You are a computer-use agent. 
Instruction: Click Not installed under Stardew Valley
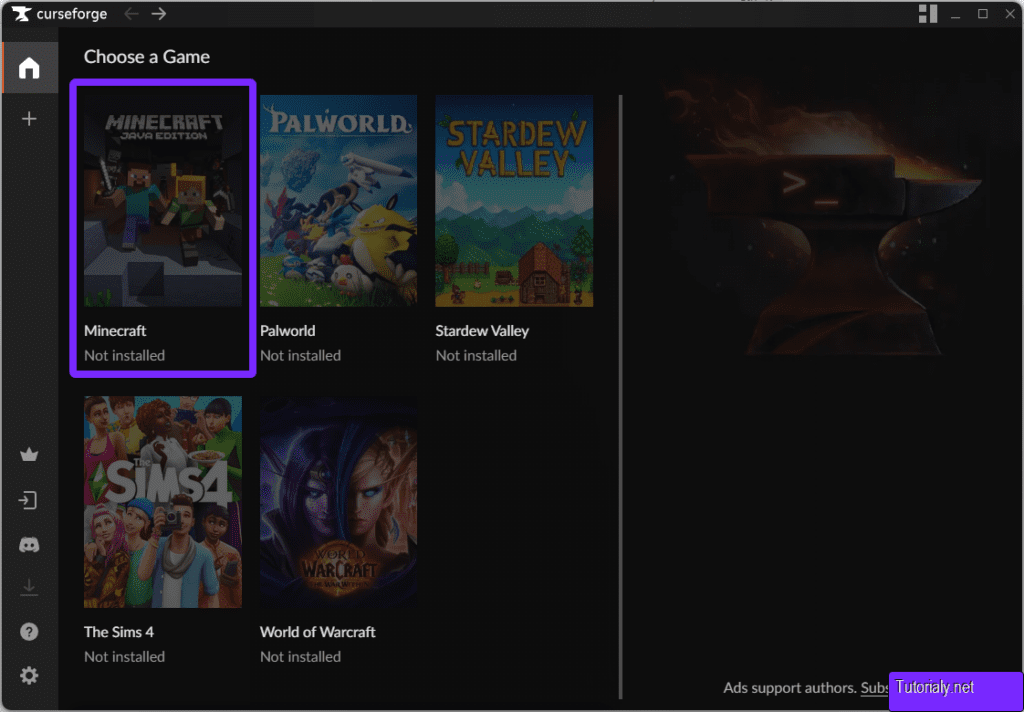click(x=476, y=355)
